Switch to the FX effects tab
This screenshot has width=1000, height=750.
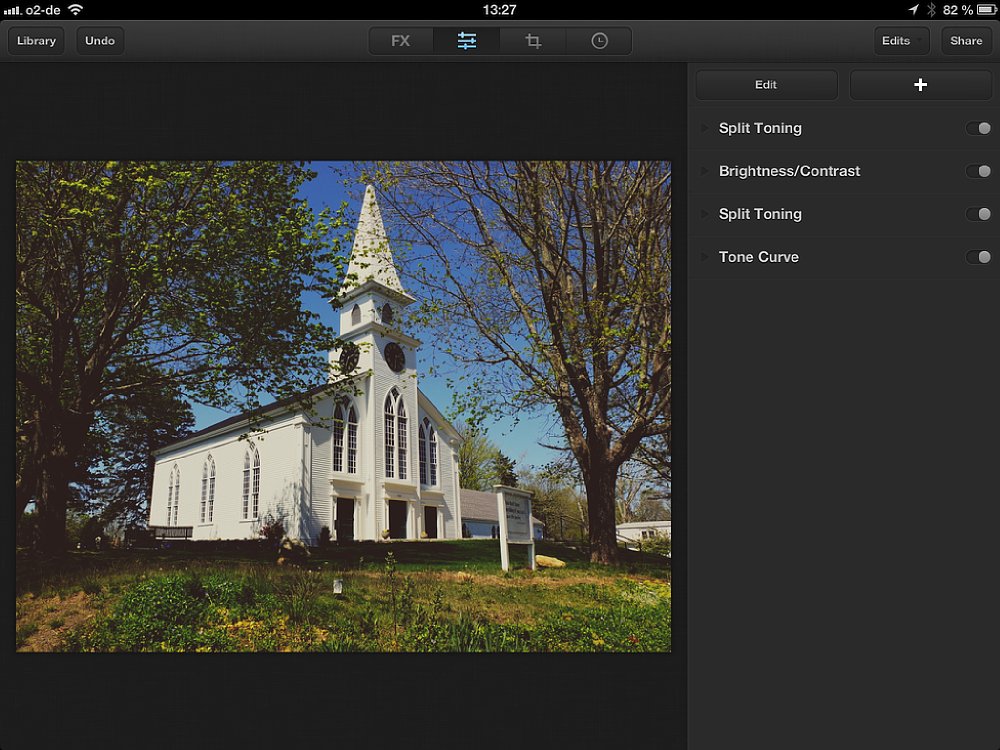point(401,41)
